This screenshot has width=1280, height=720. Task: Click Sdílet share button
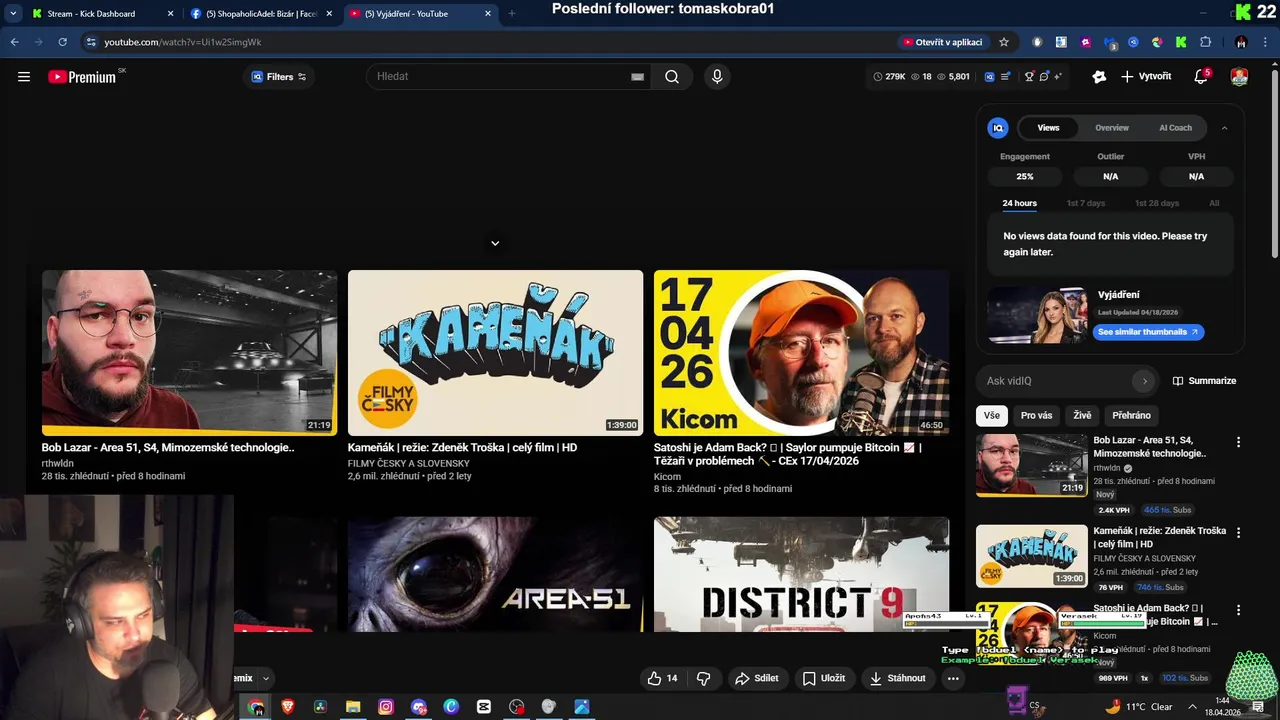pyautogui.click(x=756, y=678)
